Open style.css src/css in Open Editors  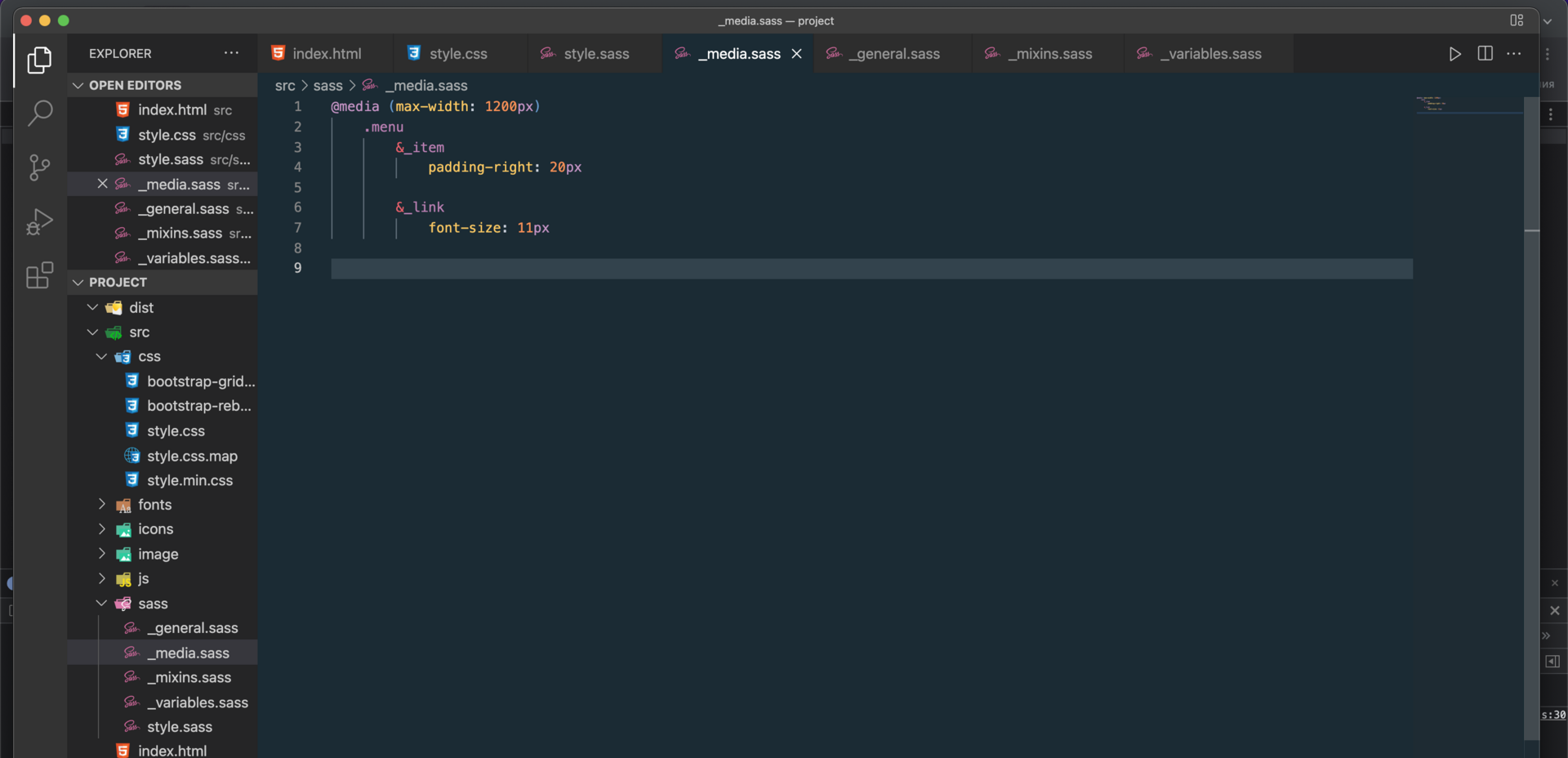click(x=162, y=135)
